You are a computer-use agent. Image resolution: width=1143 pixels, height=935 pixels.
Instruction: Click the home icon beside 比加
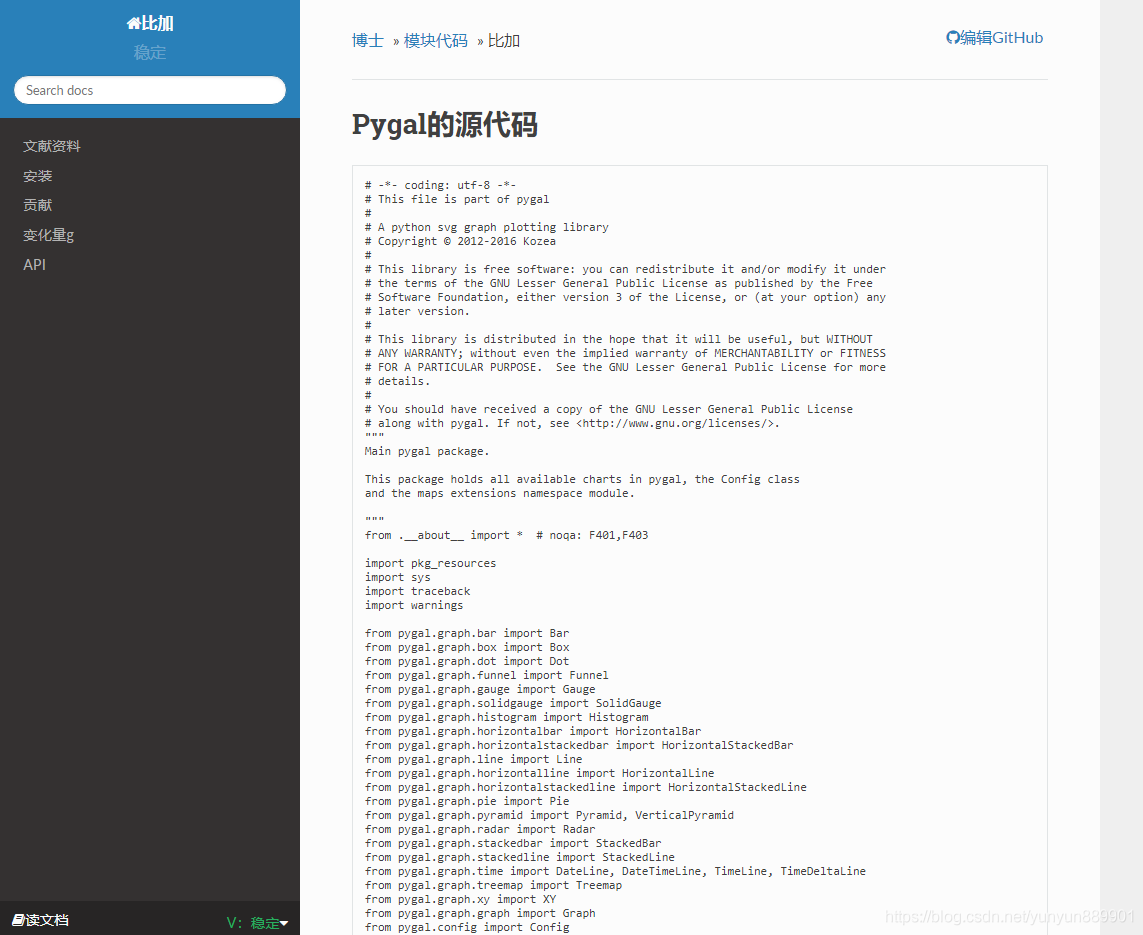pyautogui.click(x=133, y=23)
